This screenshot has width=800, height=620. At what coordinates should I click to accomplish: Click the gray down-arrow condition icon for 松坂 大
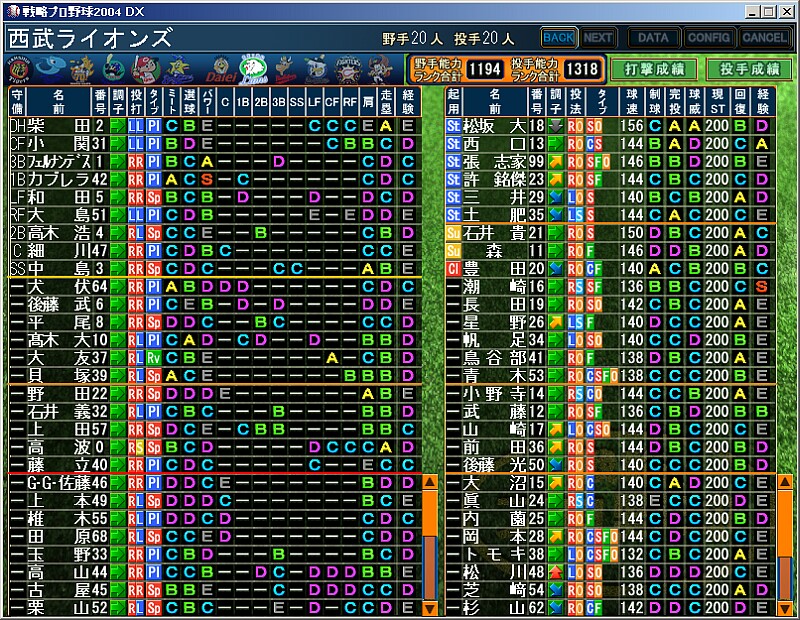[555, 126]
